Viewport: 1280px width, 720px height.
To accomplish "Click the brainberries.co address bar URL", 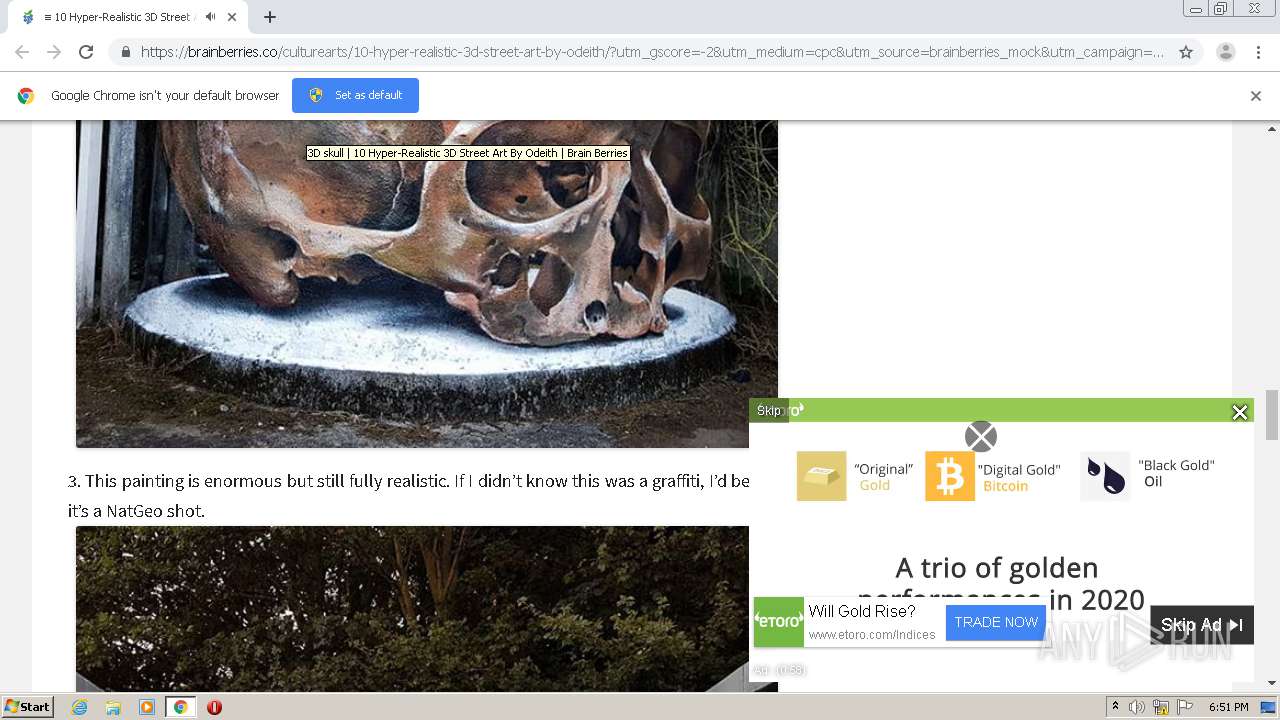I will coord(652,52).
